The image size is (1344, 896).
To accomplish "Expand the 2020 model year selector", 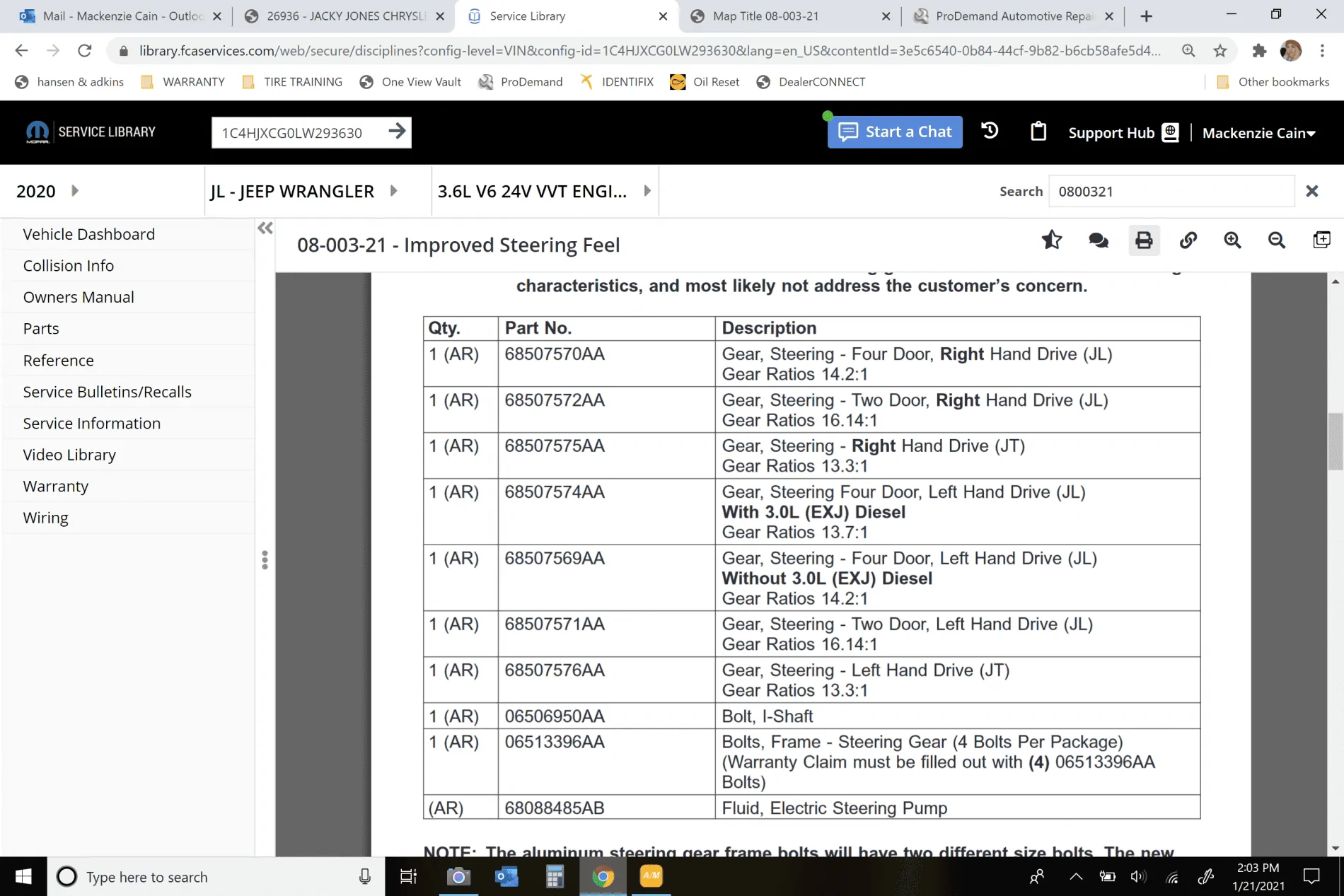I will pyautogui.click(x=75, y=191).
